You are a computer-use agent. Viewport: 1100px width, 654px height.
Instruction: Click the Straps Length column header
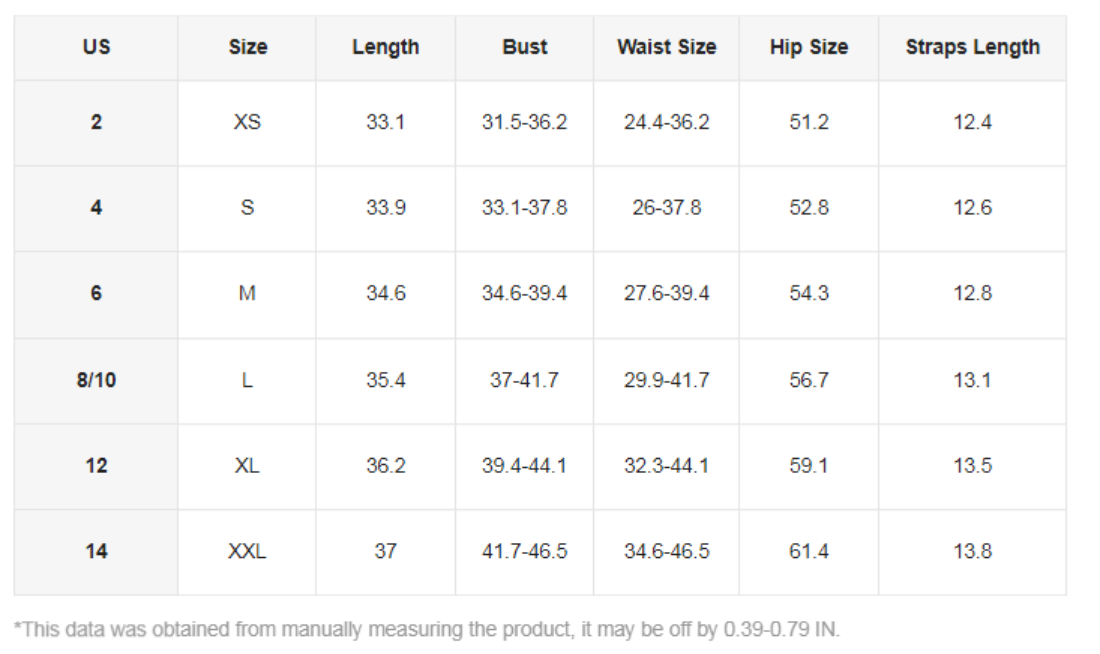click(x=972, y=47)
